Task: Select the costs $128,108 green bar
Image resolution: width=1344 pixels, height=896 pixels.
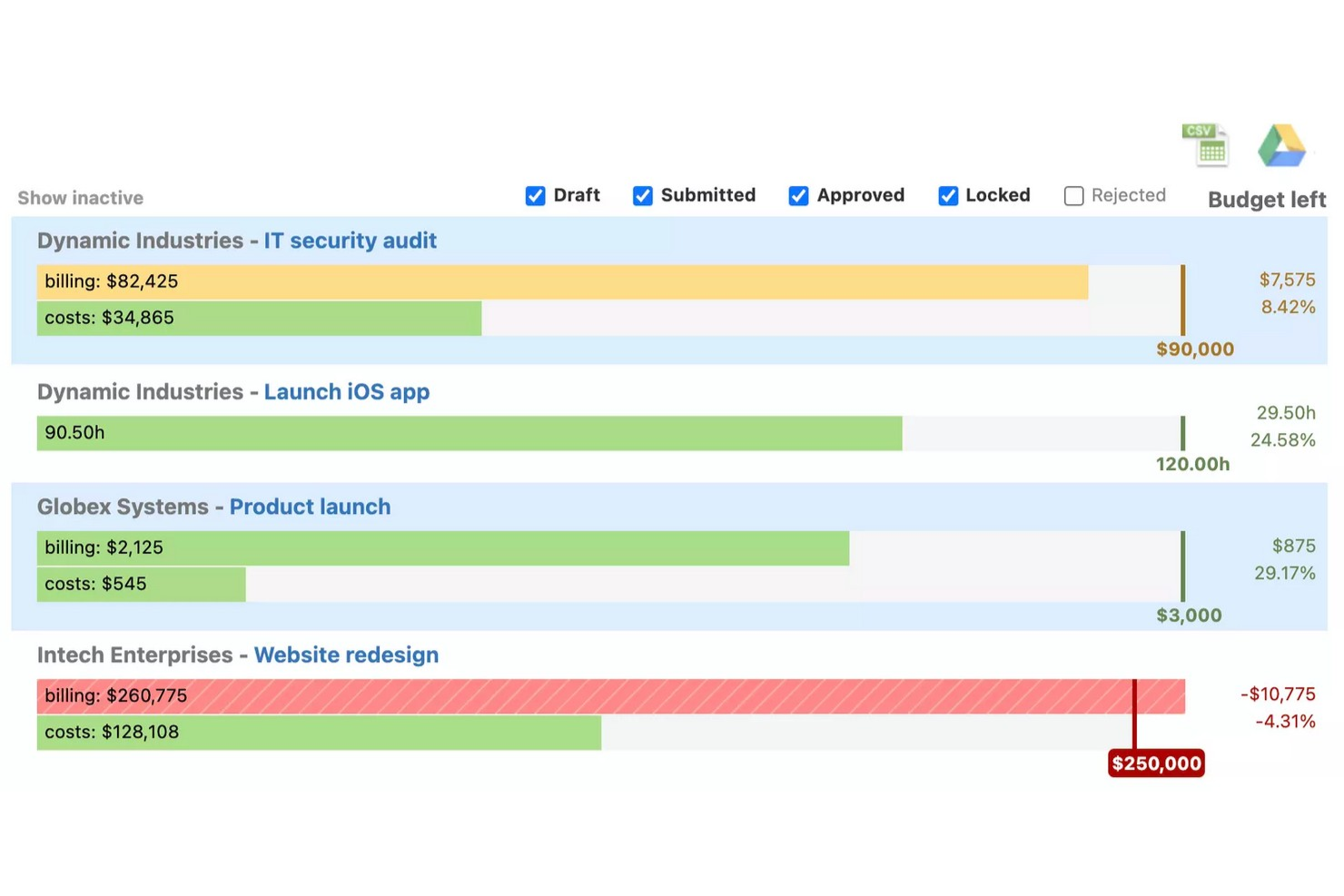Action: coord(319,733)
